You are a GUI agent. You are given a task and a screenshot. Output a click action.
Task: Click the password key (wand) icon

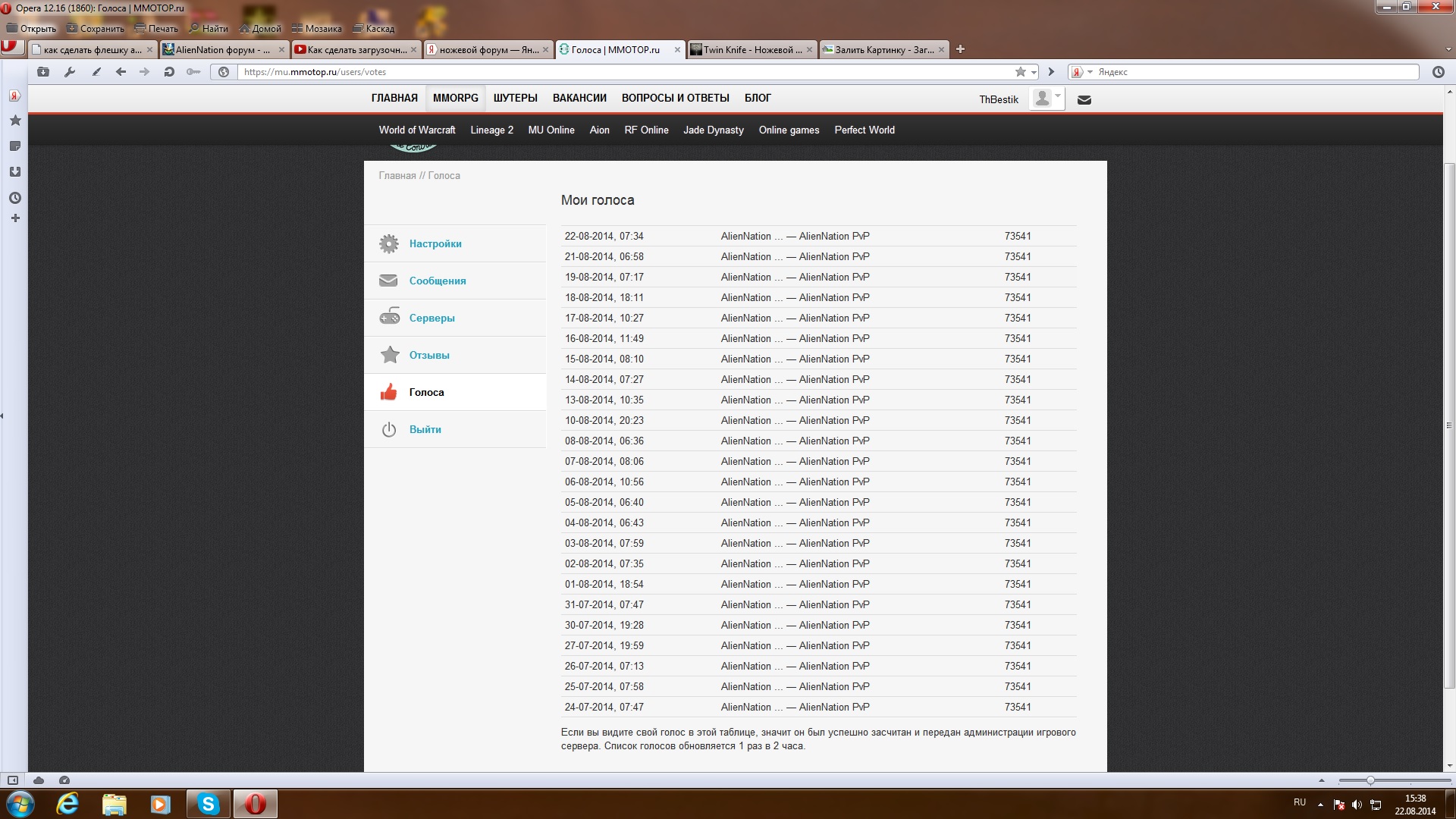[x=193, y=72]
